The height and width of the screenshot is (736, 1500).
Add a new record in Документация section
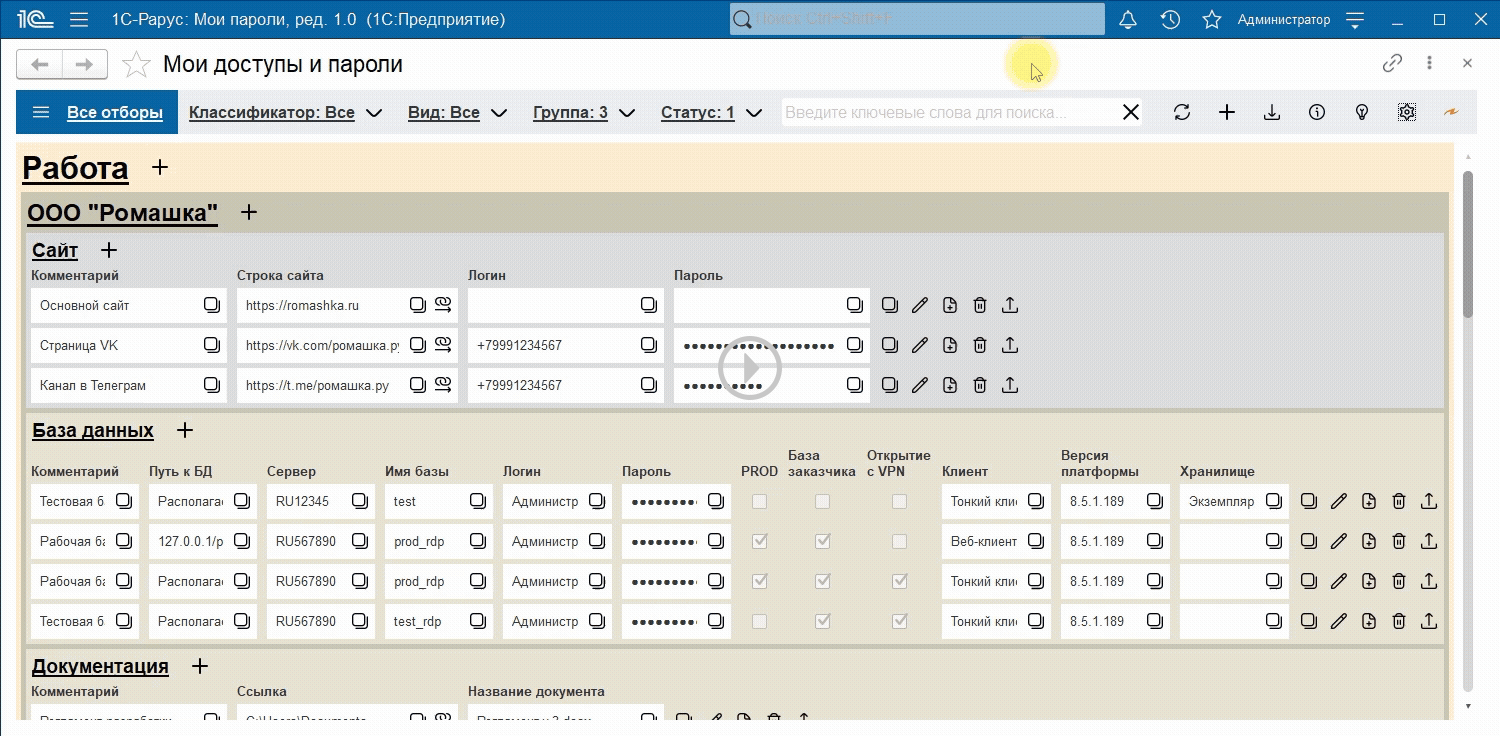coord(199,666)
